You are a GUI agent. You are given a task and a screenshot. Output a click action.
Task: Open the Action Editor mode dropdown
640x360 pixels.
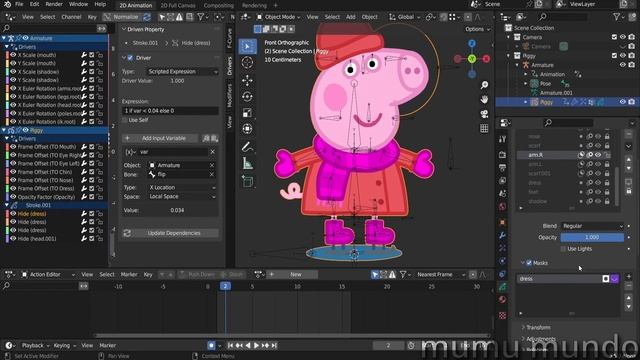[48, 275]
